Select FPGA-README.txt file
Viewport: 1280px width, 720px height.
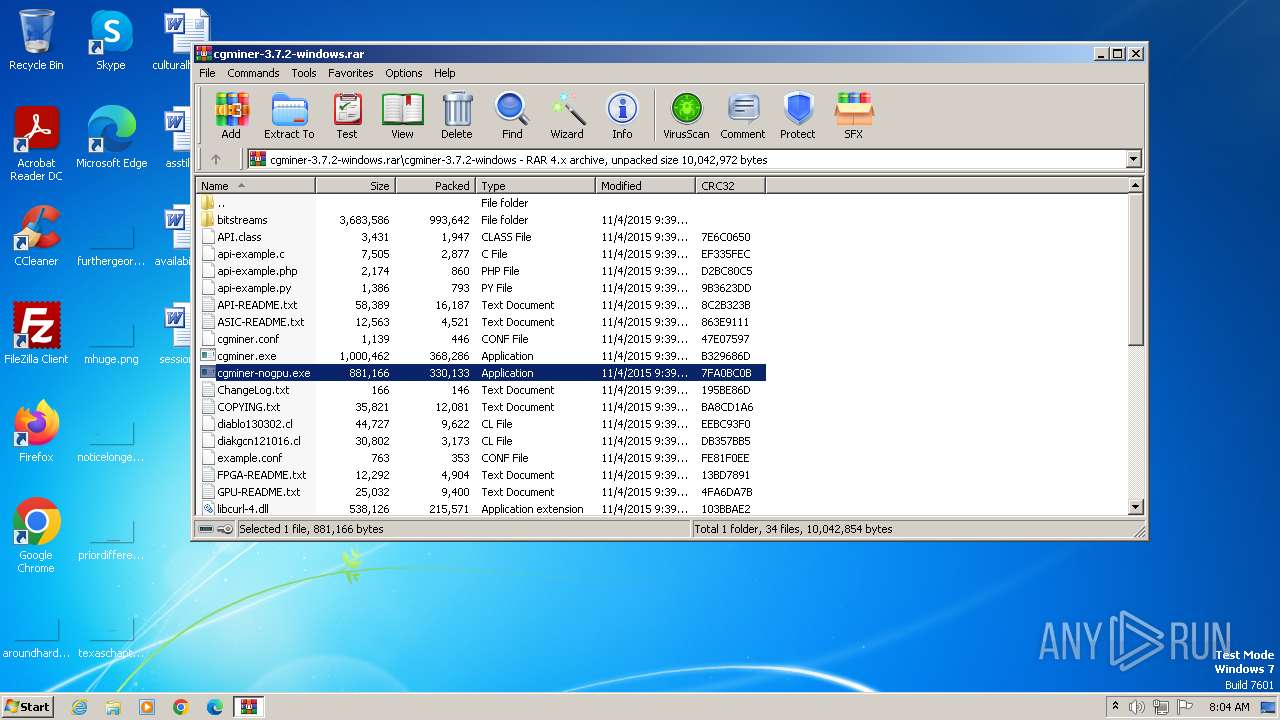pos(481,475)
